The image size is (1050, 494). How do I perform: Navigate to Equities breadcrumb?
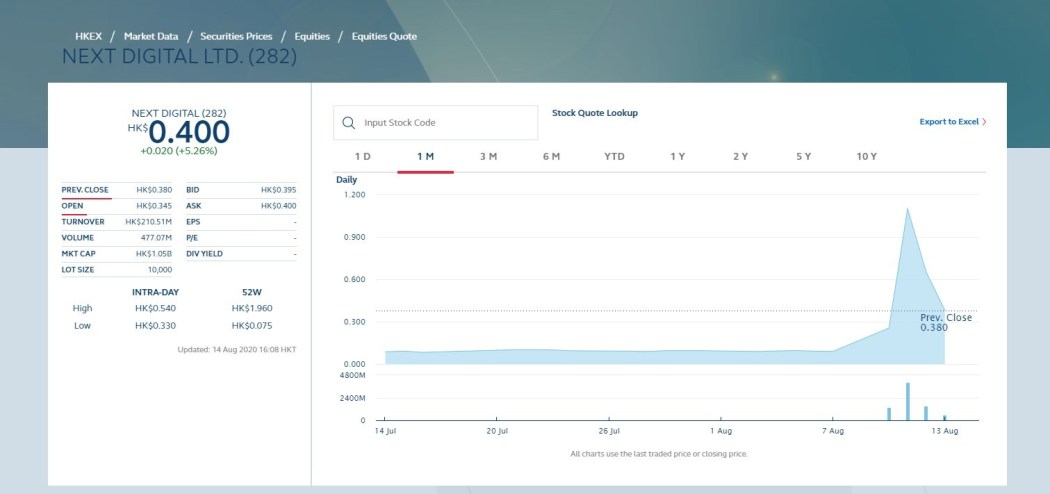coord(312,36)
